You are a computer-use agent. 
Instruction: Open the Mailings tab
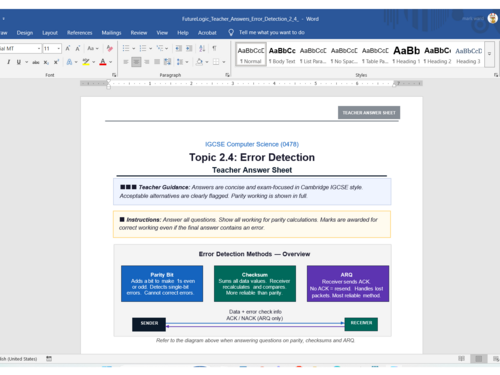click(111, 33)
